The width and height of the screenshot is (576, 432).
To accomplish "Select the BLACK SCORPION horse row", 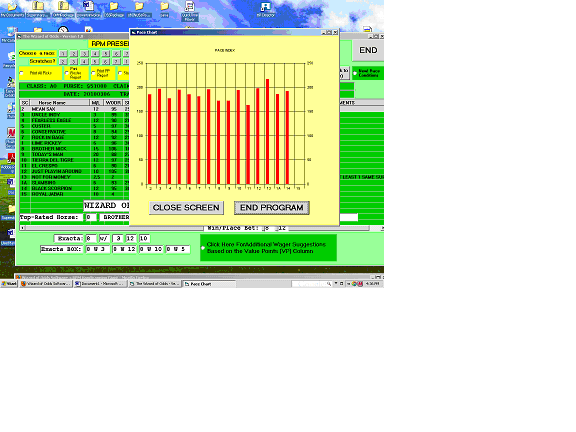I will coord(75,188).
